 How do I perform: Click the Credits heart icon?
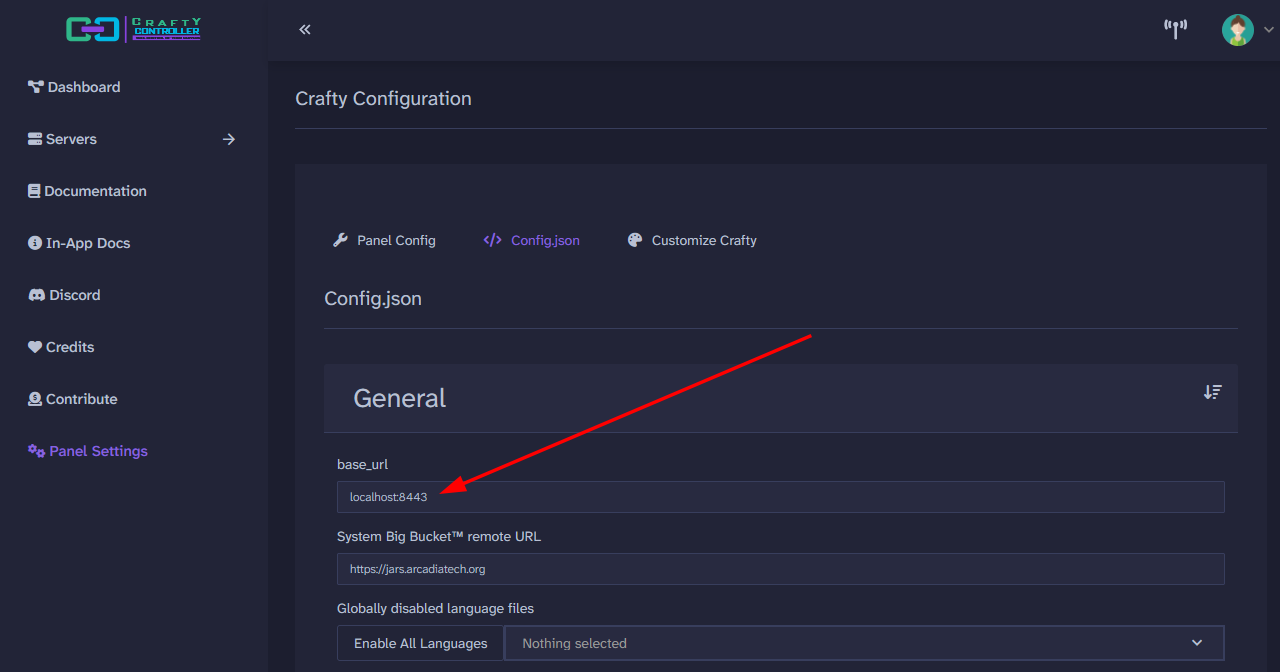tap(33, 347)
